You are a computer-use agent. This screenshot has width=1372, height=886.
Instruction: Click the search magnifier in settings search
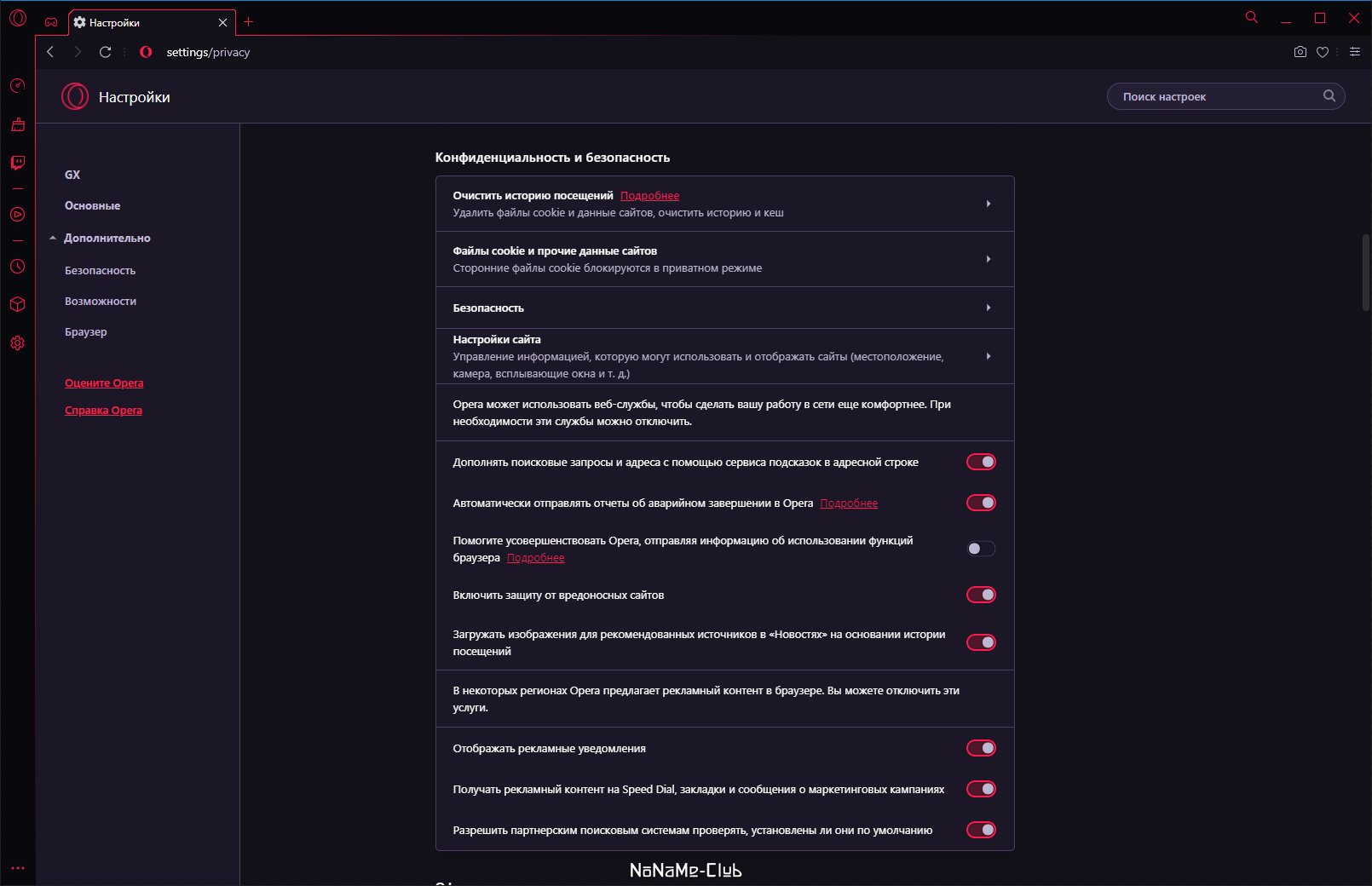tap(1329, 96)
